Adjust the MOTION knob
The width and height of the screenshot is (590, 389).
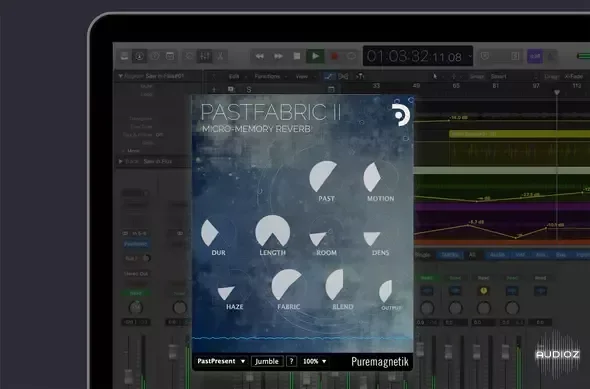click(x=380, y=177)
